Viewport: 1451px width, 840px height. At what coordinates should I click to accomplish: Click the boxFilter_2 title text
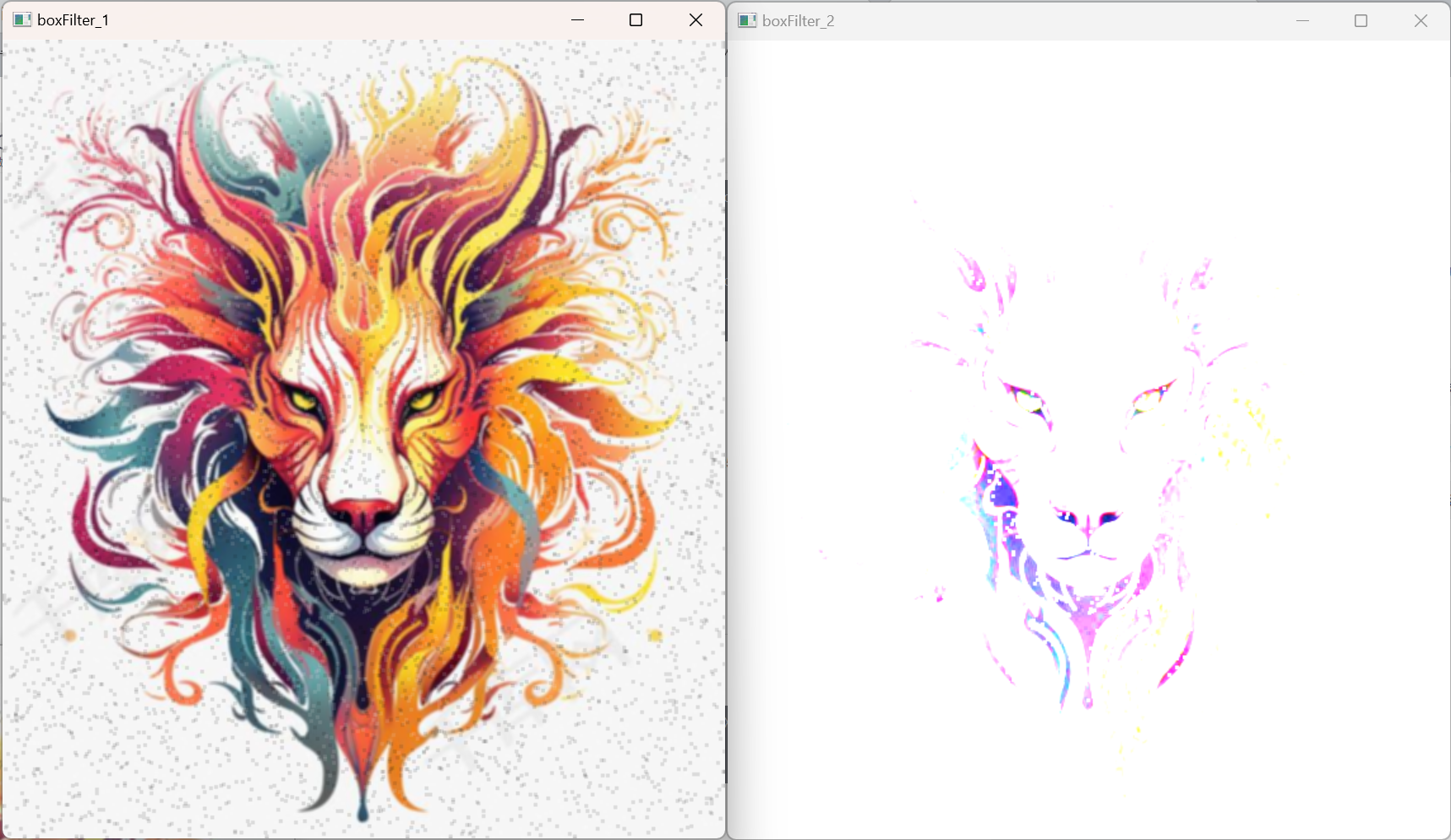click(x=799, y=21)
